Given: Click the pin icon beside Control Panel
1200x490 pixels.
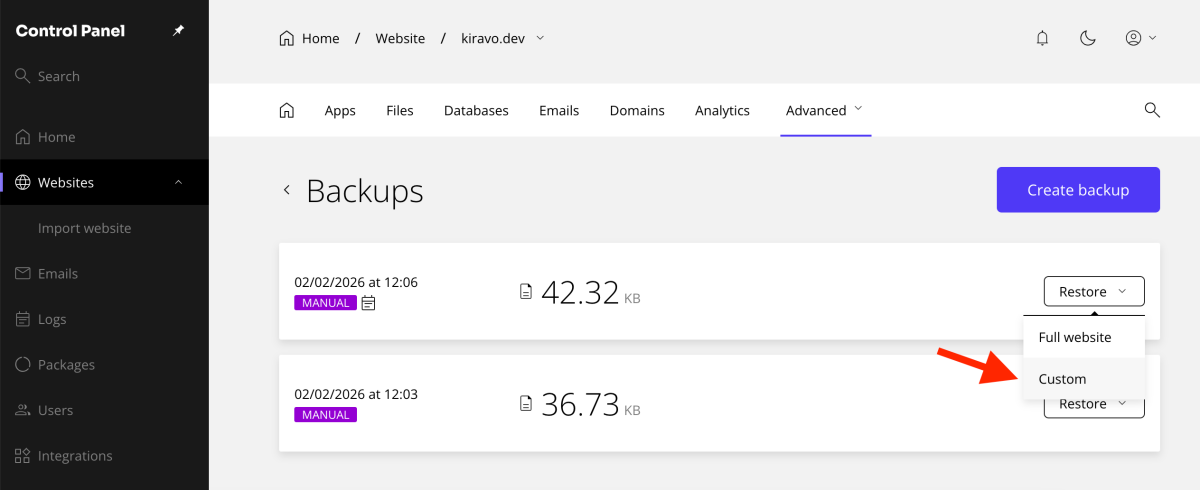Looking at the screenshot, I should 178,31.
